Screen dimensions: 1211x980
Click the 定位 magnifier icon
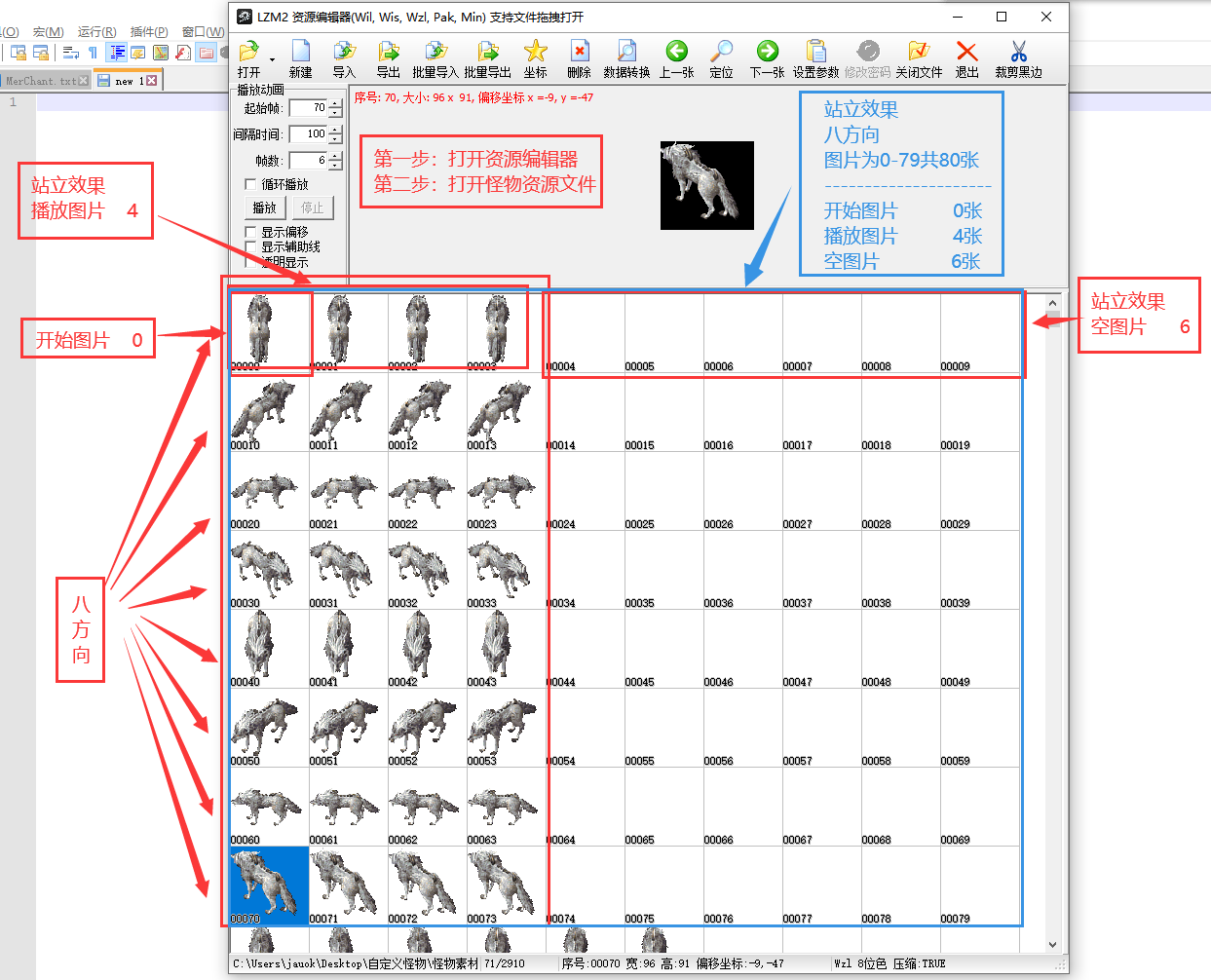point(721,52)
